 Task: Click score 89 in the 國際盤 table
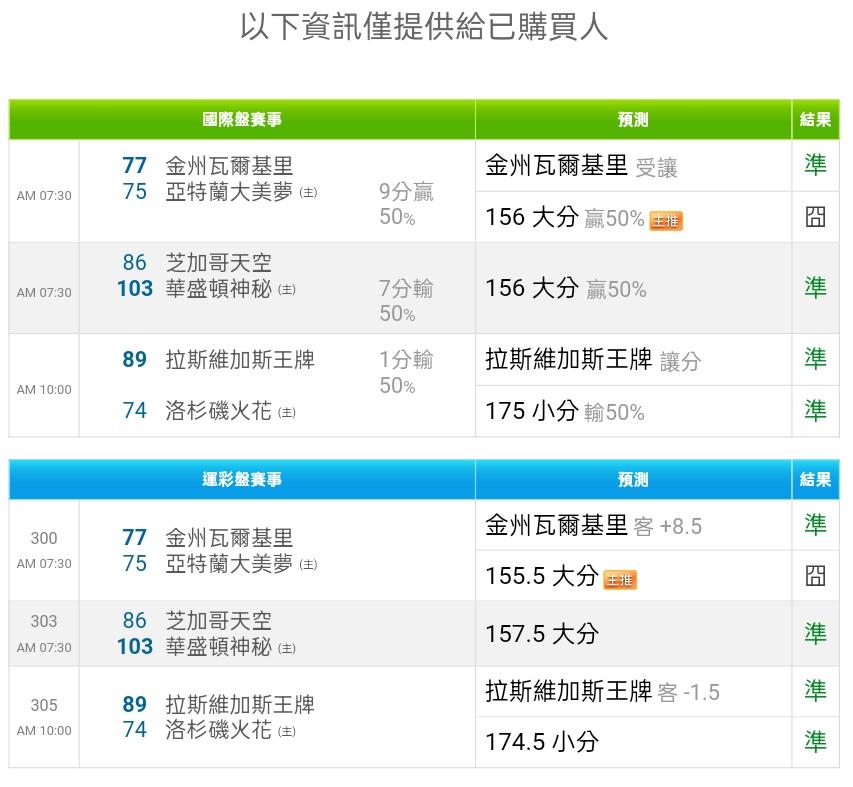[x=135, y=359]
